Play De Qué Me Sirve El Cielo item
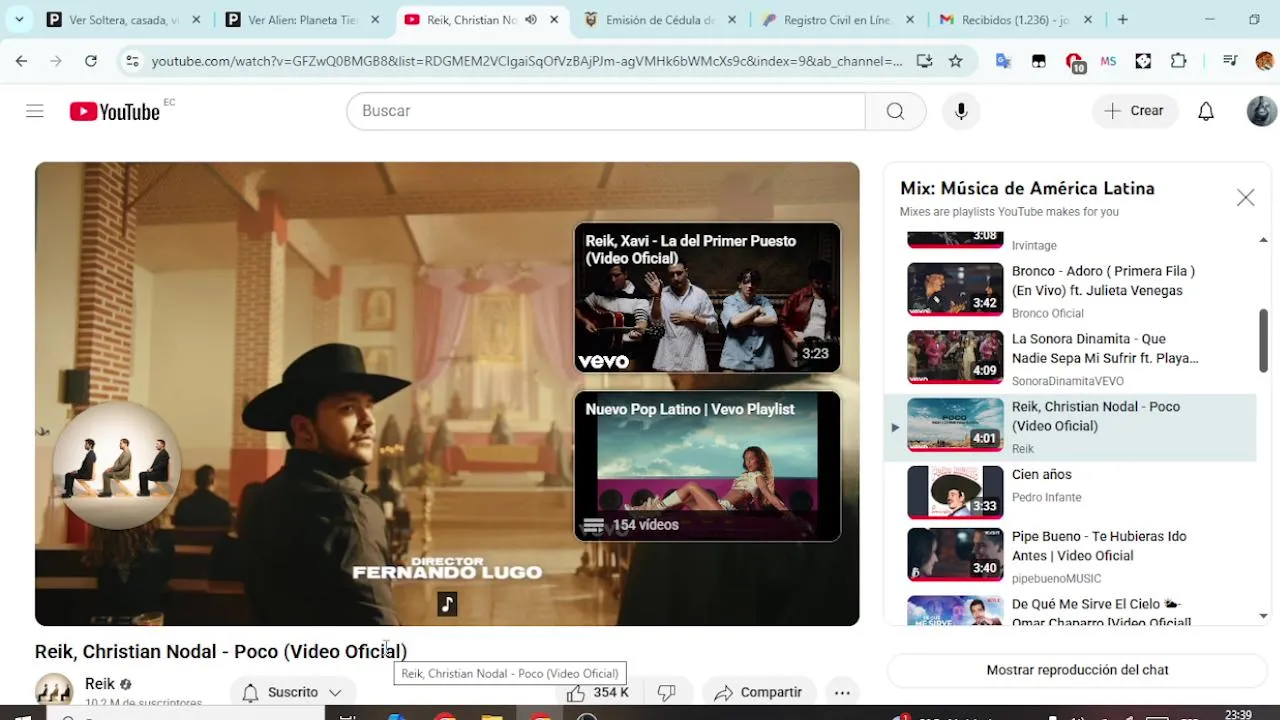This screenshot has width=1280, height=720. 1070,610
